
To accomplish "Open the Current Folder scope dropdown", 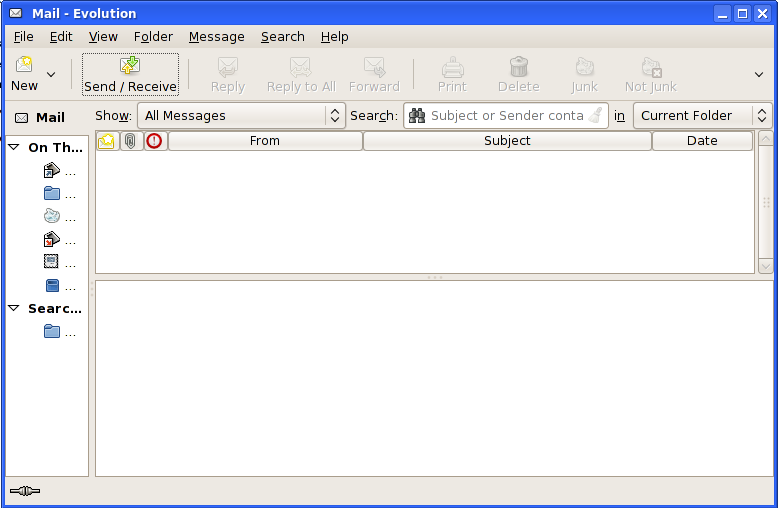I will [x=703, y=116].
